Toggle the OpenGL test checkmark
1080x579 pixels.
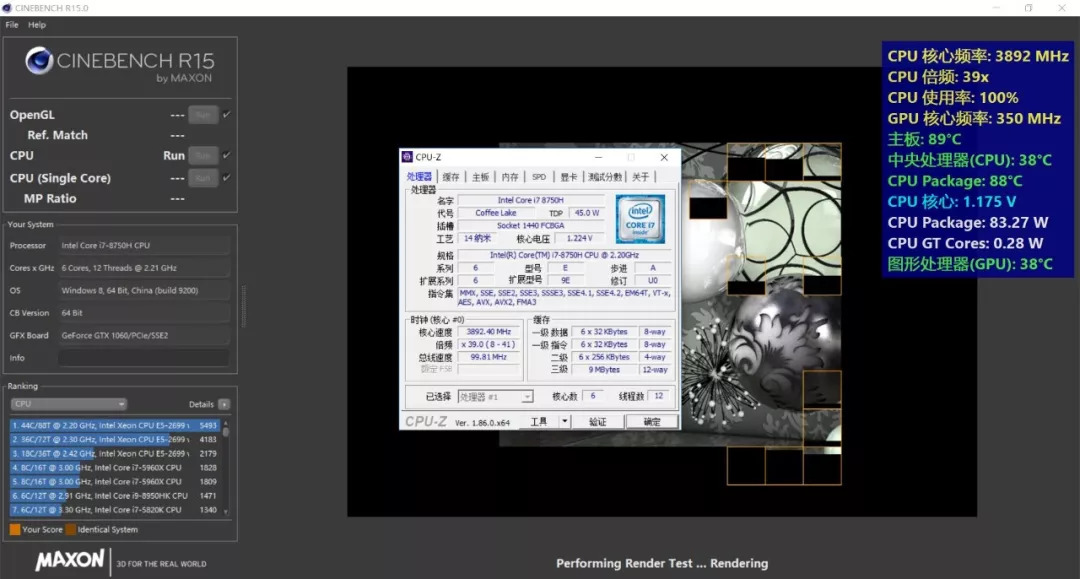(x=224, y=114)
